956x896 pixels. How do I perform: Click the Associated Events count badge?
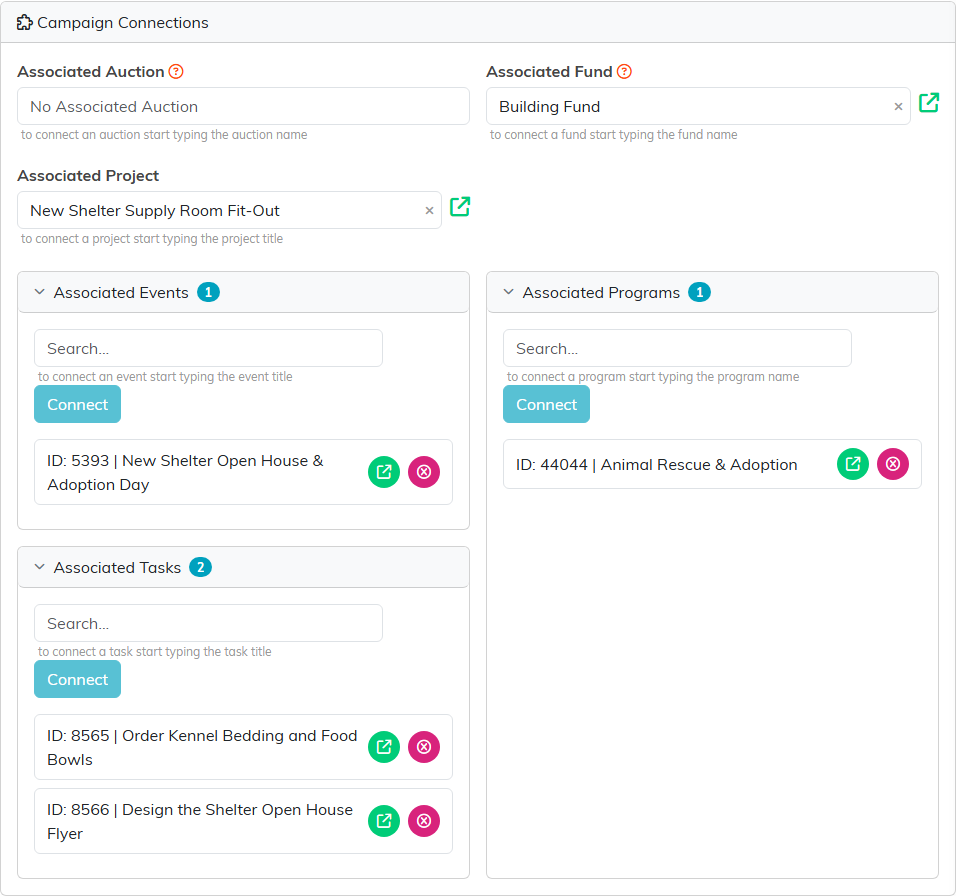tap(208, 293)
